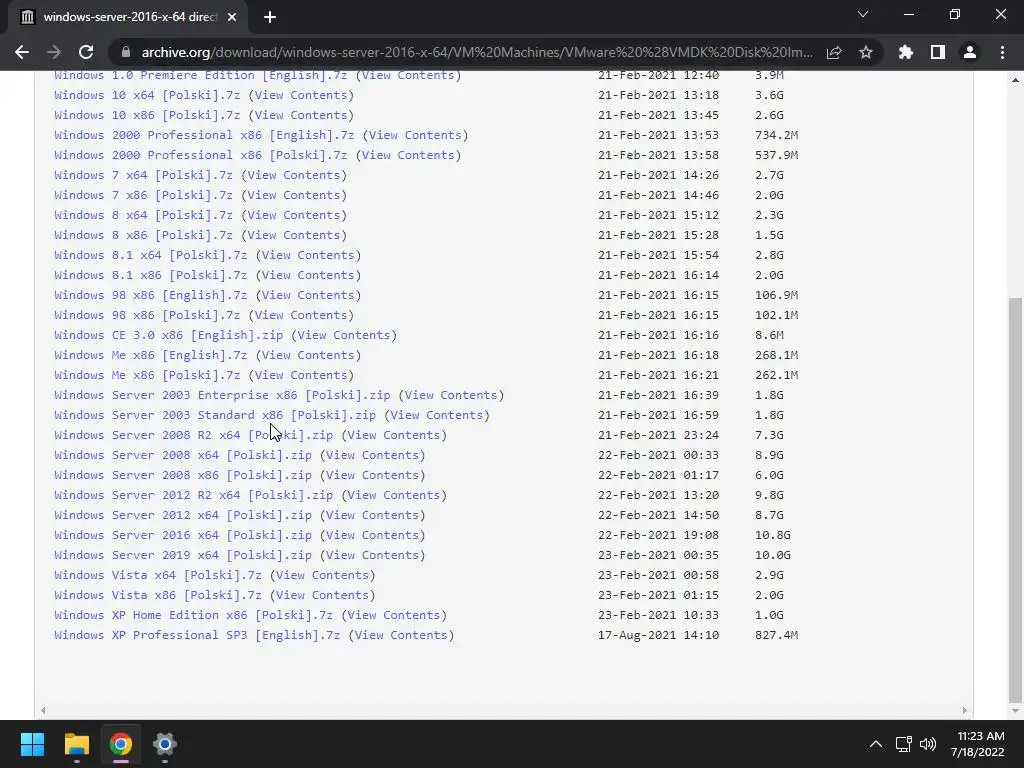Viewport: 1024px width, 768px height.
Task: Download Windows 10 x64 [Polski].7z
Action: 147,95
